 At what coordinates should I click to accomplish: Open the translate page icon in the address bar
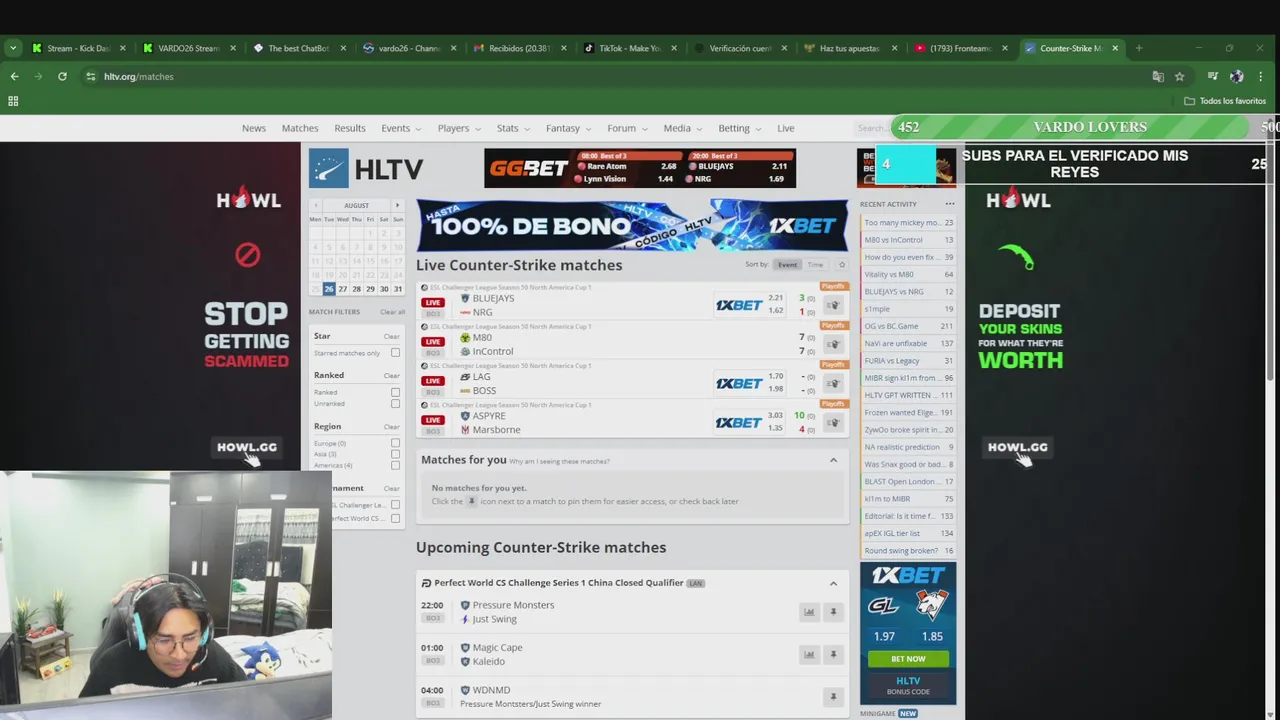click(x=1158, y=76)
